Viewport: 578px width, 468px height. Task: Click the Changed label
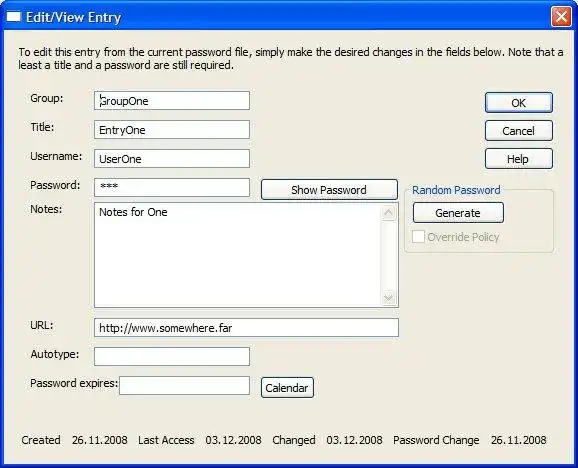pos(294,440)
